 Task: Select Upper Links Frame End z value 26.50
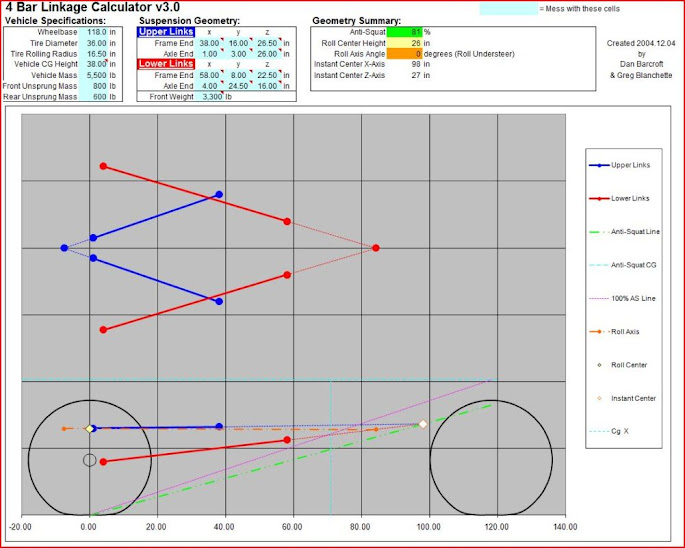[x=267, y=43]
